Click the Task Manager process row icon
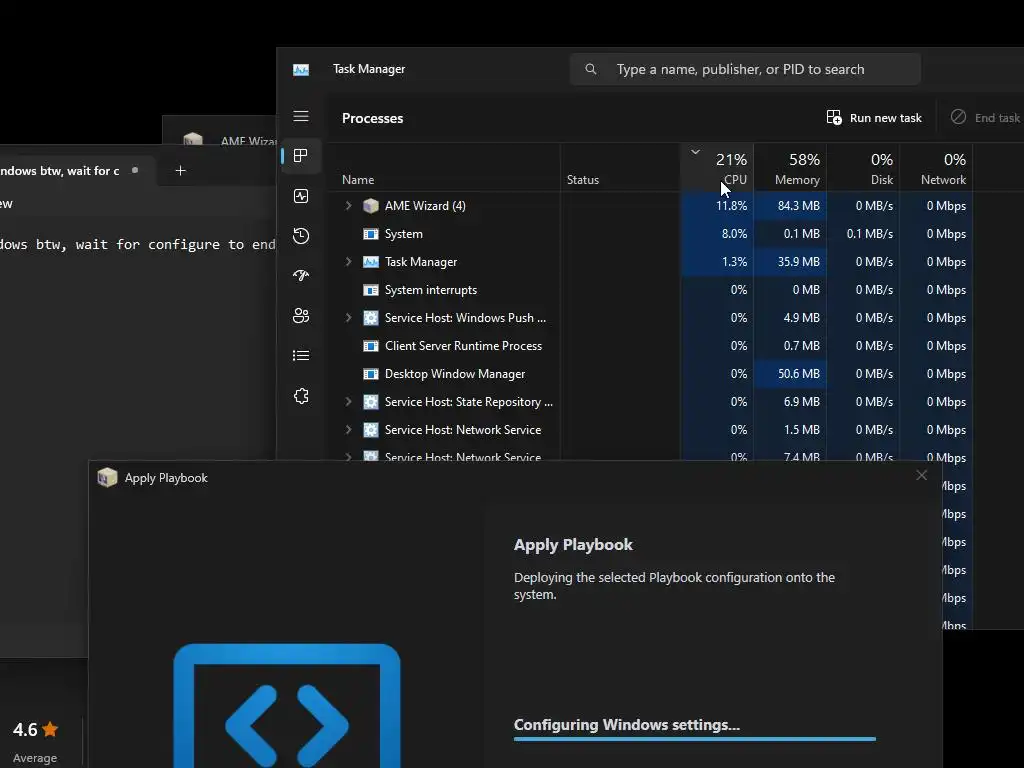The image size is (1024, 768). pyautogui.click(x=370, y=262)
